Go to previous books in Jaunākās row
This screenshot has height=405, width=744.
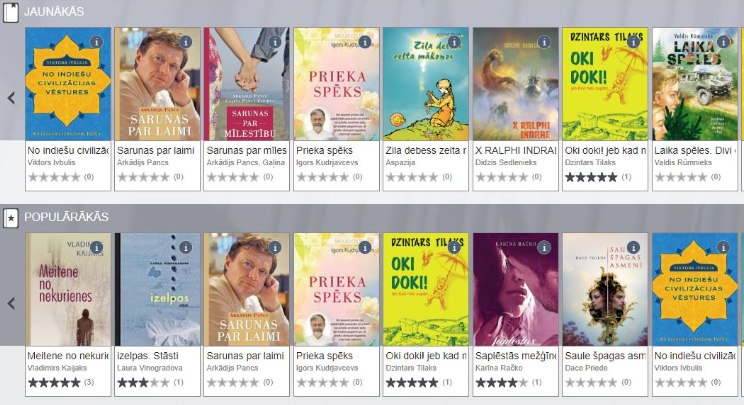(11, 98)
